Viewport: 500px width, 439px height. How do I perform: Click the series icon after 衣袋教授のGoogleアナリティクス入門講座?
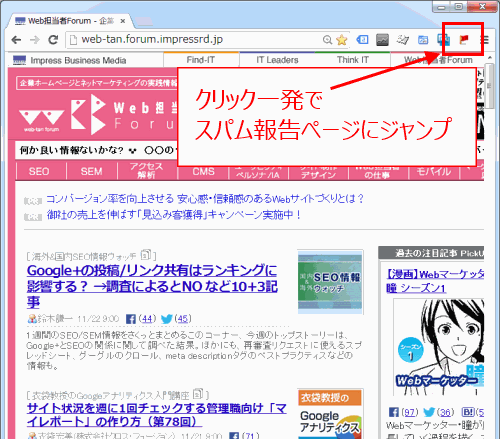[198, 394]
